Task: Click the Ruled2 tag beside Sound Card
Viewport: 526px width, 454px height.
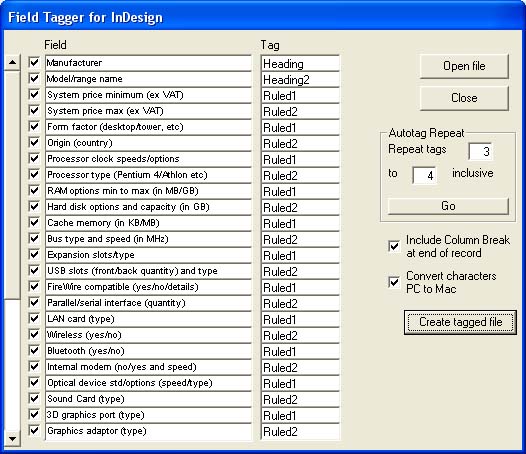Action: pyautogui.click(x=300, y=399)
